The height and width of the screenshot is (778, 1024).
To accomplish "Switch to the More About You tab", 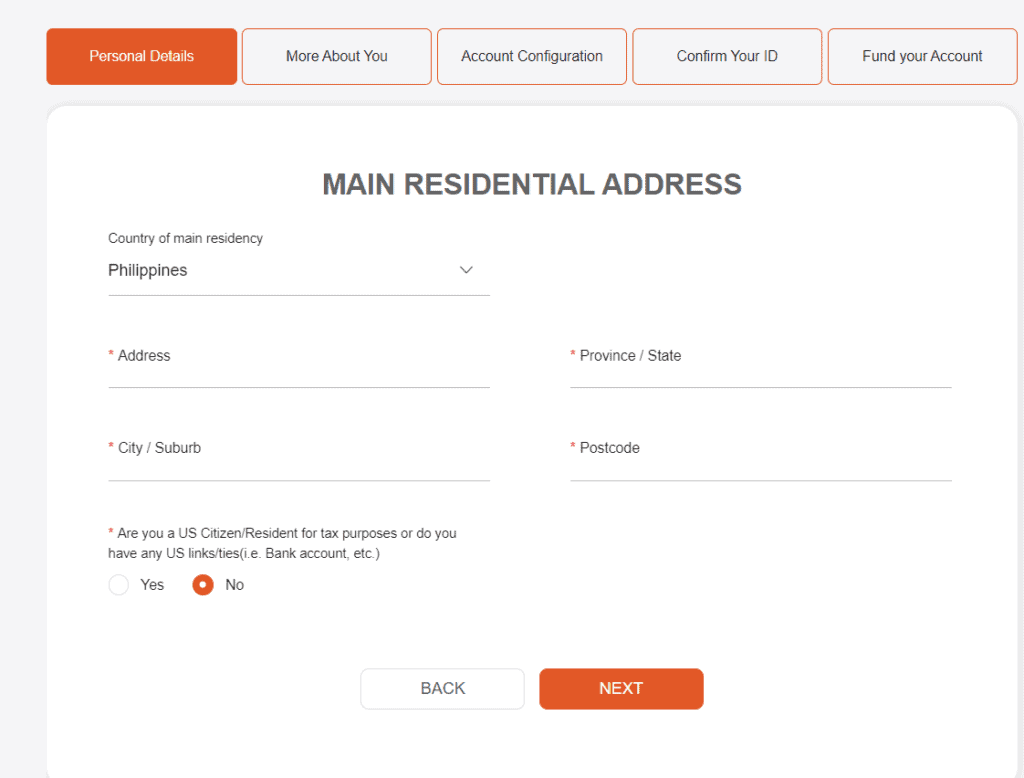I will pos(336,56).
